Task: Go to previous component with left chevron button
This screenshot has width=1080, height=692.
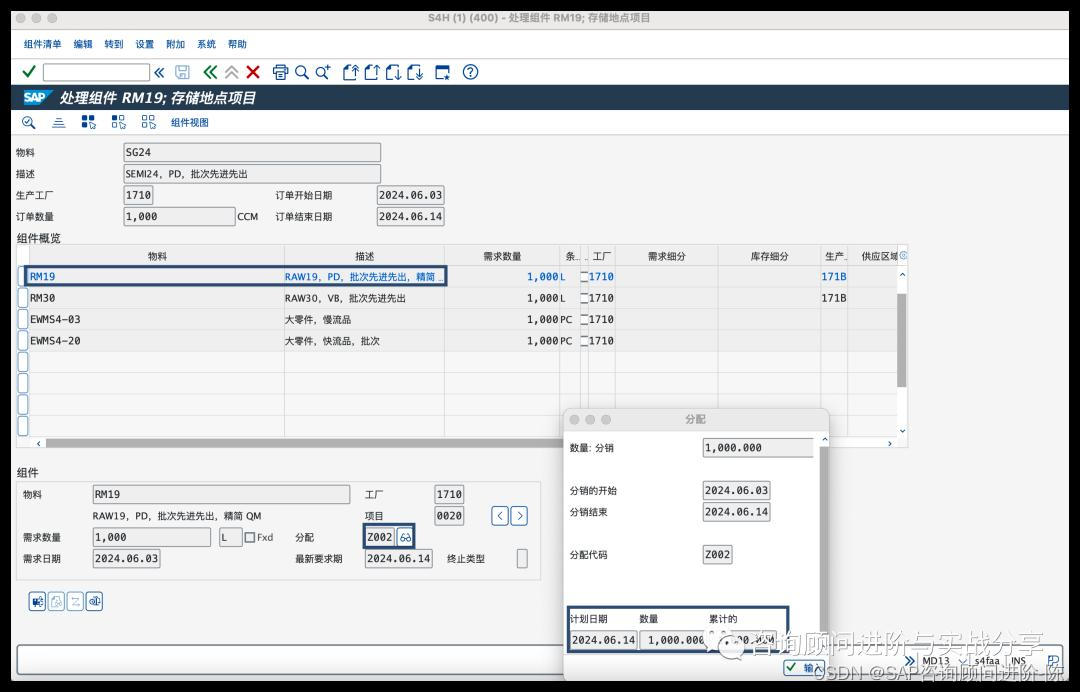Action: click(500, 516)
